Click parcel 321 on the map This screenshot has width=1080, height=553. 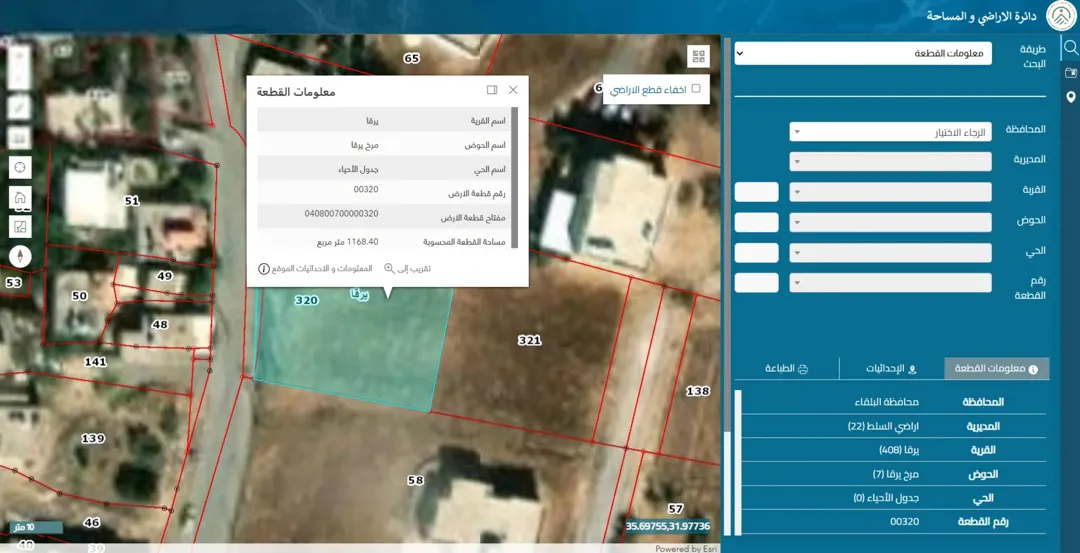[529, 340]
